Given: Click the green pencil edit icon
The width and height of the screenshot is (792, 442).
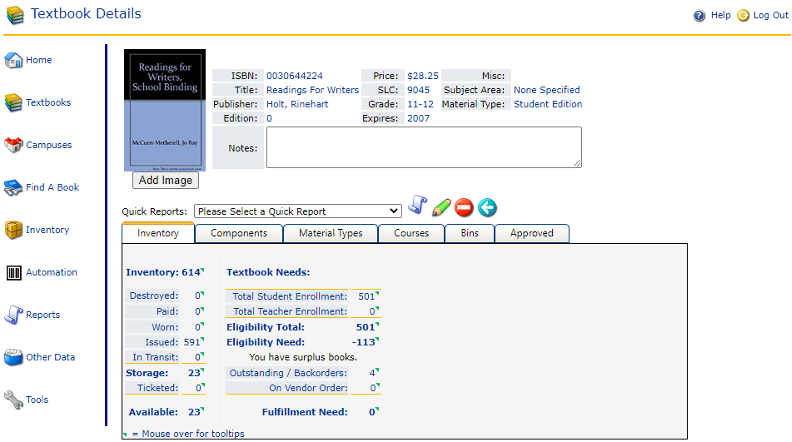Looking at the screenshot, I should click(x=441, y=208).
